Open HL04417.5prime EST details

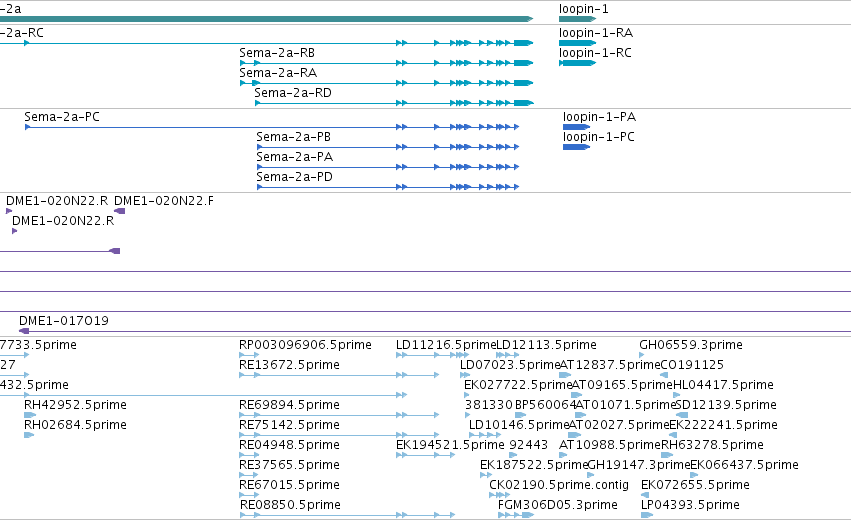(676, 395)
